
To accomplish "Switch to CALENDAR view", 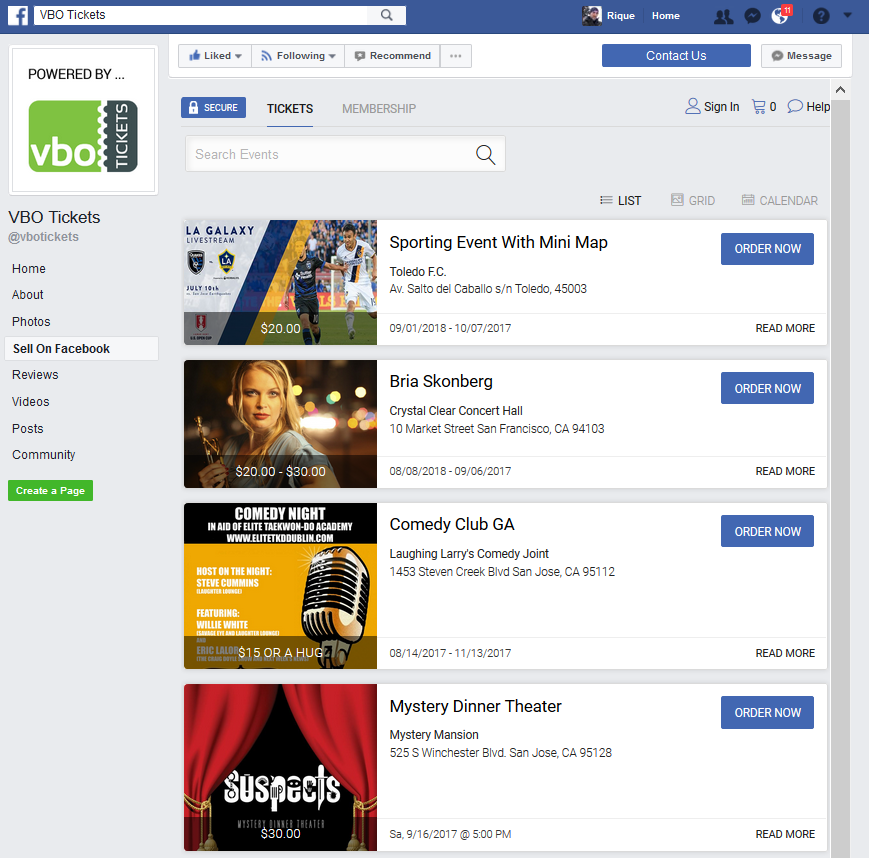I will tap(780, 201).
